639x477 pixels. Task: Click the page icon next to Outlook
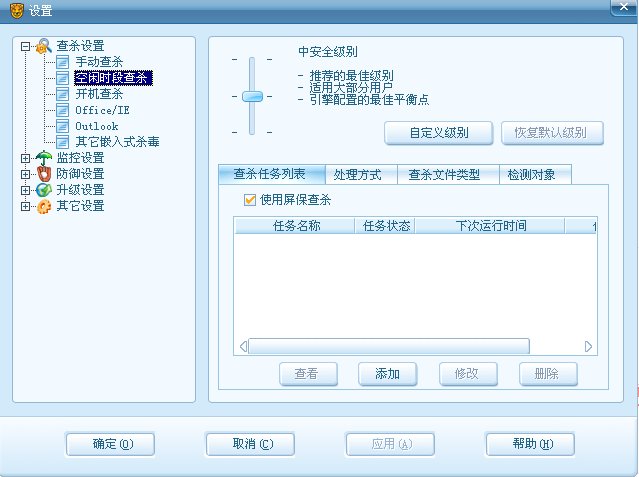click(x=62, y=126)
